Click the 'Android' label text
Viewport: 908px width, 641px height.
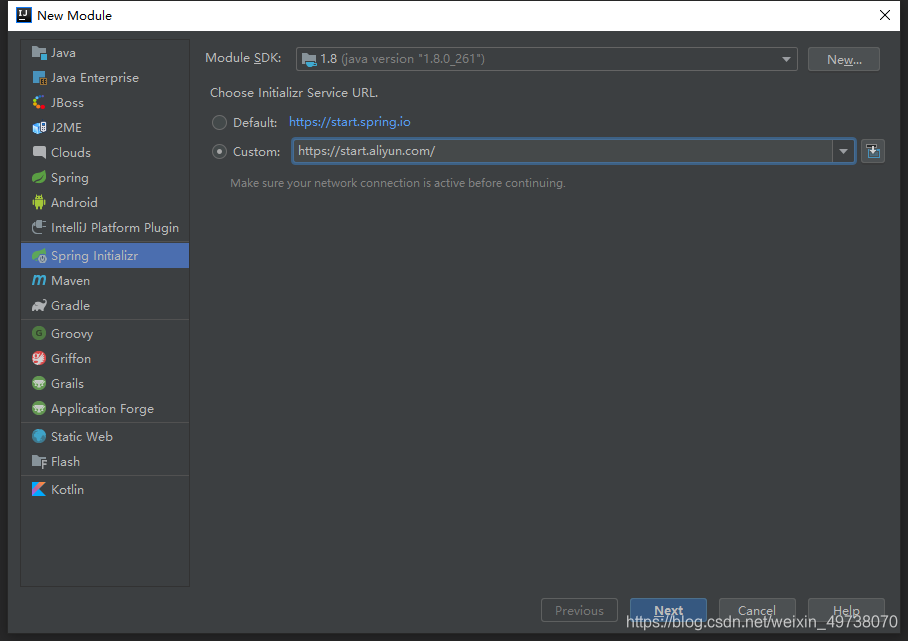coord(74,202)
